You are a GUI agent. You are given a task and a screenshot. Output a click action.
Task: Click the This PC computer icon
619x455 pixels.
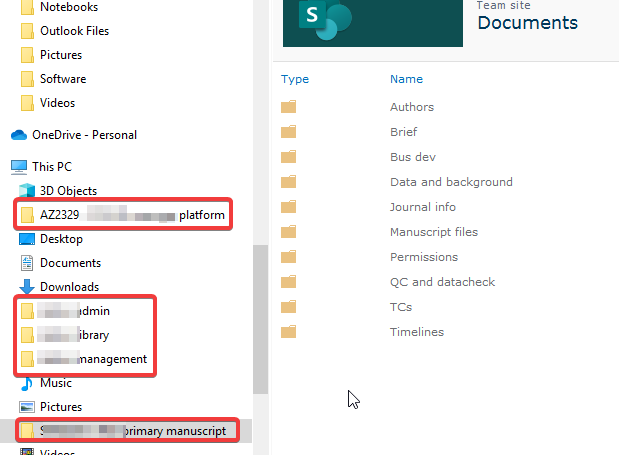point(19,167)
